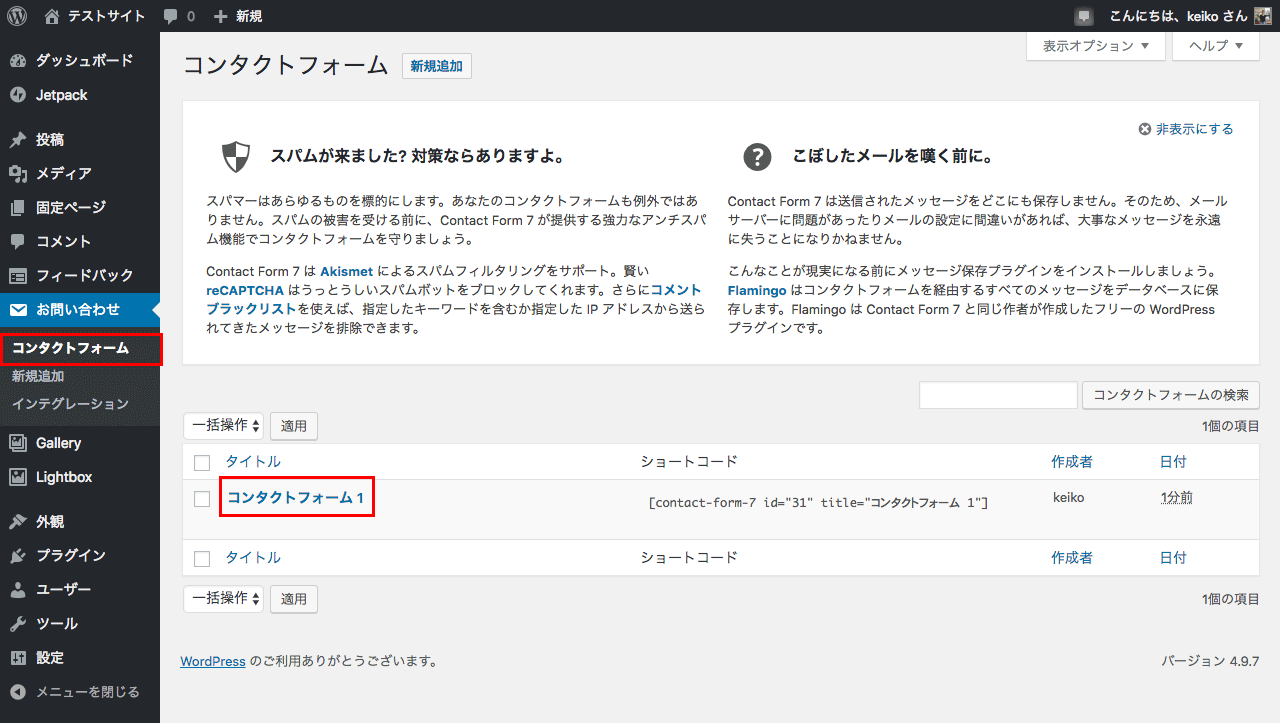This screenshot has width=1280, height=723.
Task: Click the バージョン 4.9.7 footer text
Action: (x=1210, y=661)
